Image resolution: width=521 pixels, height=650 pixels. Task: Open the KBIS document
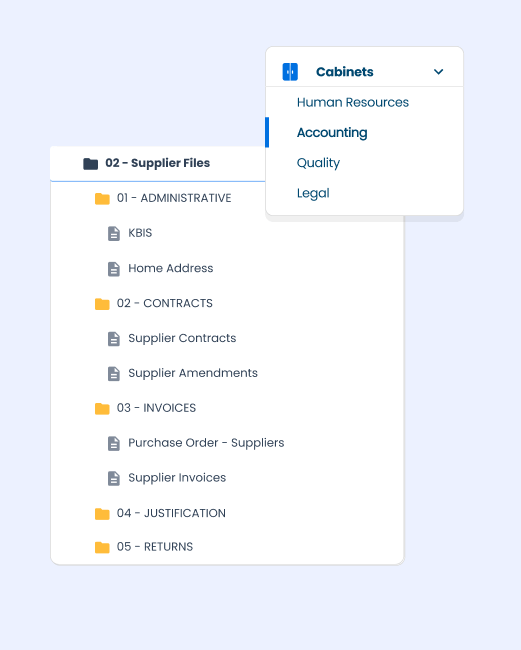140,233
